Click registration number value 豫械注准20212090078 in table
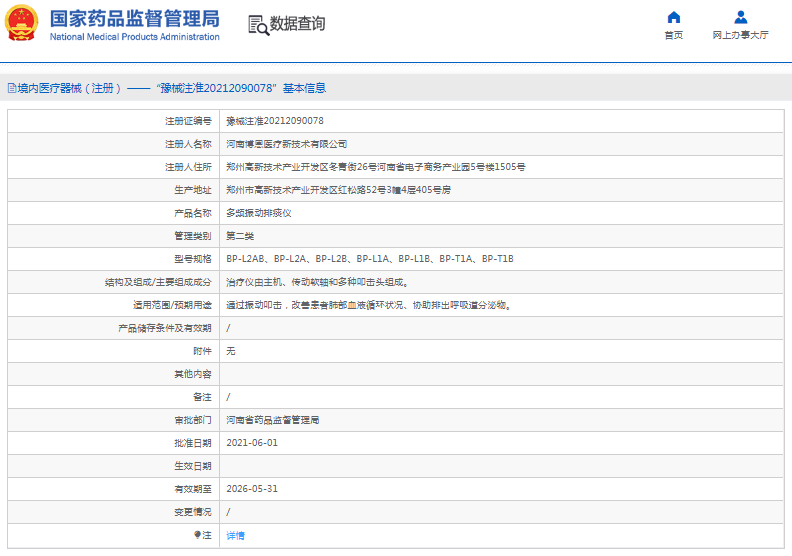Viewport: 792px width, 556px height. point(274,120)
